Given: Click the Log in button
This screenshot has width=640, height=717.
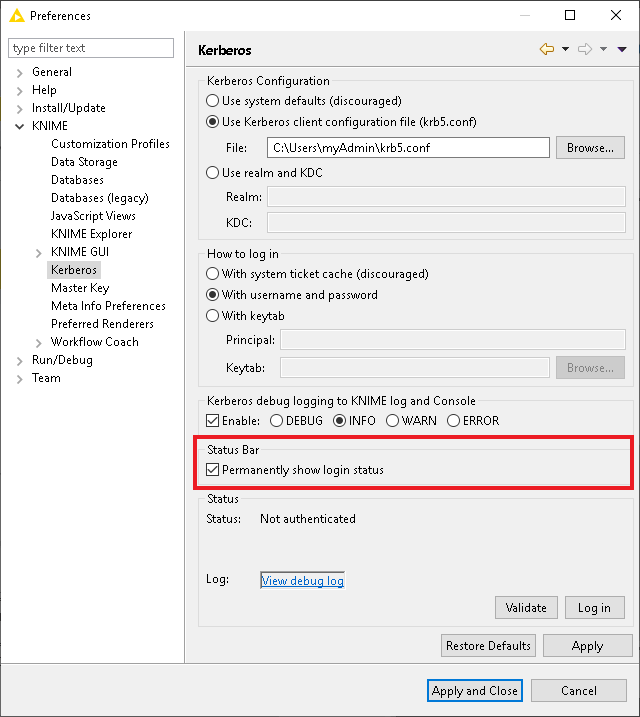Looking at the screenshot, I should point(594,608).
